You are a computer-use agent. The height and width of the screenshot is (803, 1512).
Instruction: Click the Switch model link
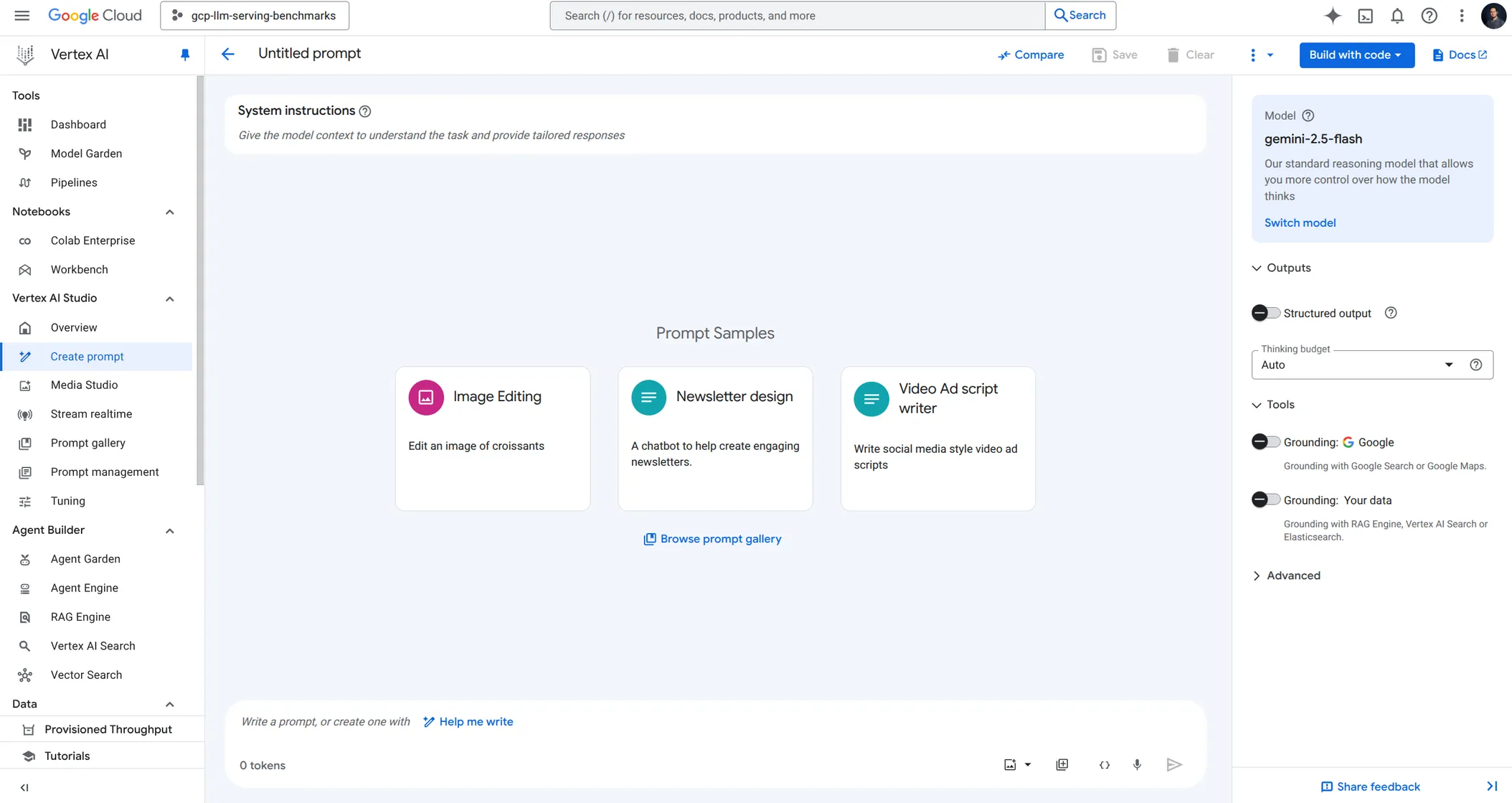[1300, 222]
